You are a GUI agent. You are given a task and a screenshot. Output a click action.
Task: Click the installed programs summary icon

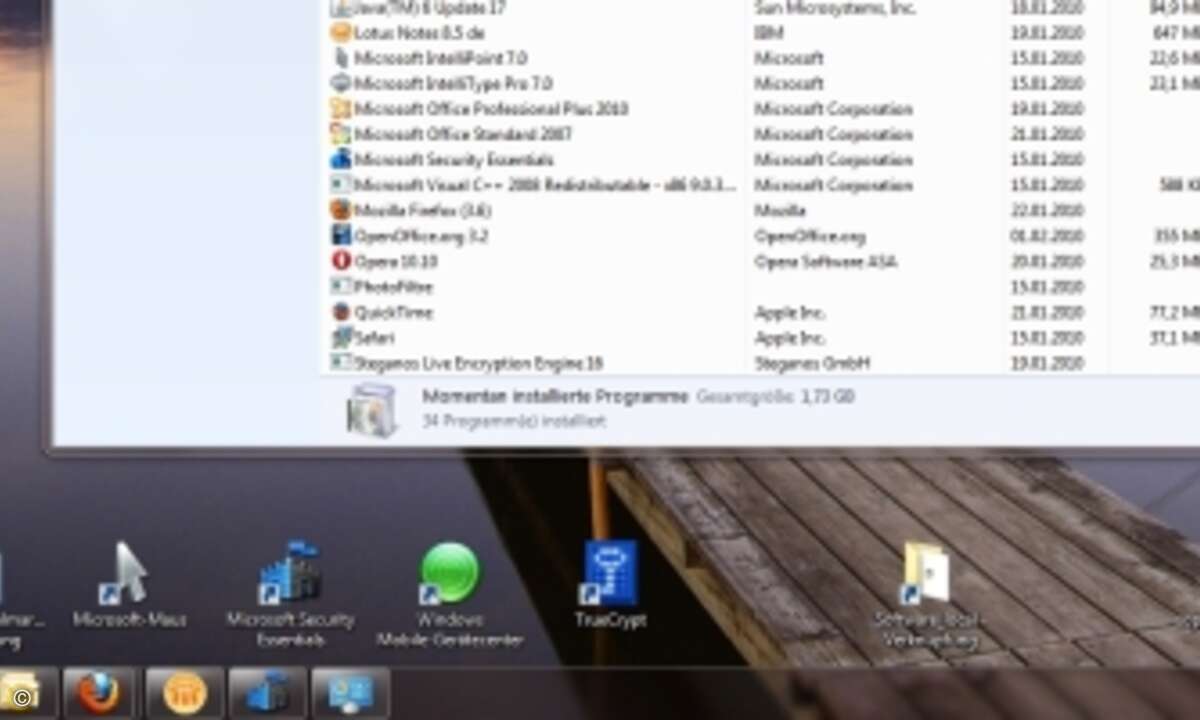(372, 409)
